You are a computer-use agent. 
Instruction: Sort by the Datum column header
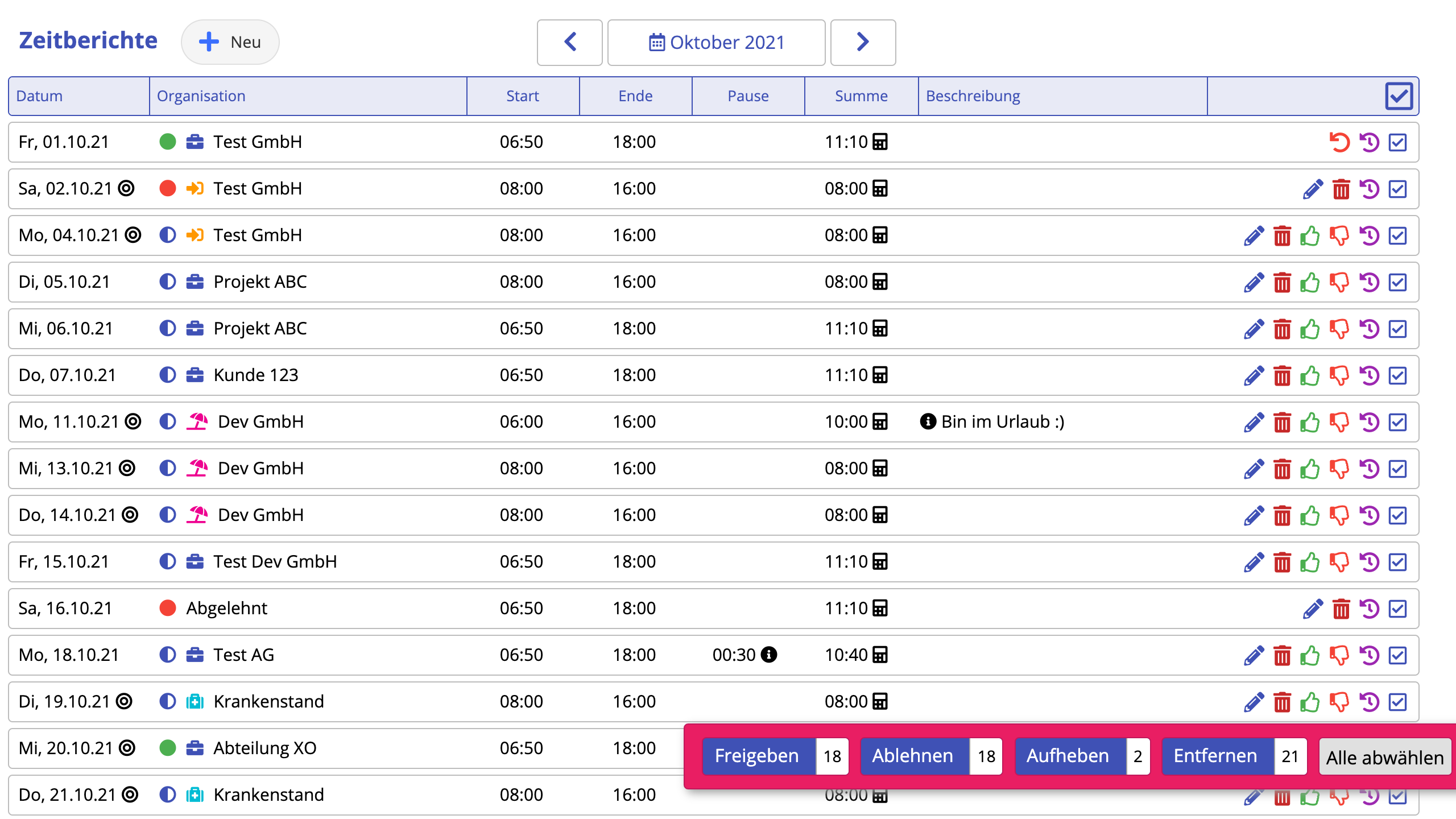39,96
